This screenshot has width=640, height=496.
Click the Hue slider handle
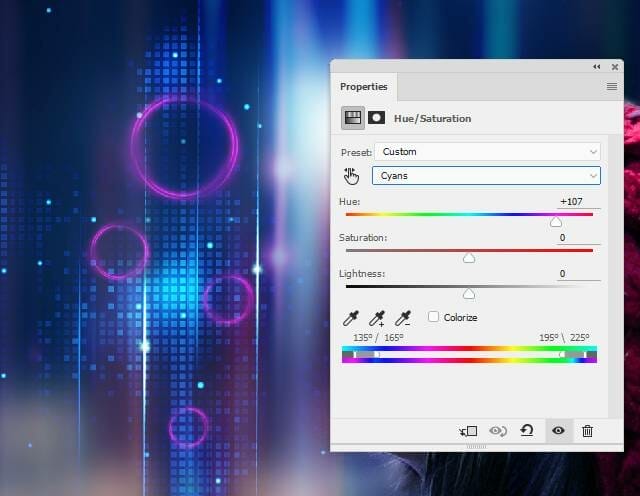[556, 222]
